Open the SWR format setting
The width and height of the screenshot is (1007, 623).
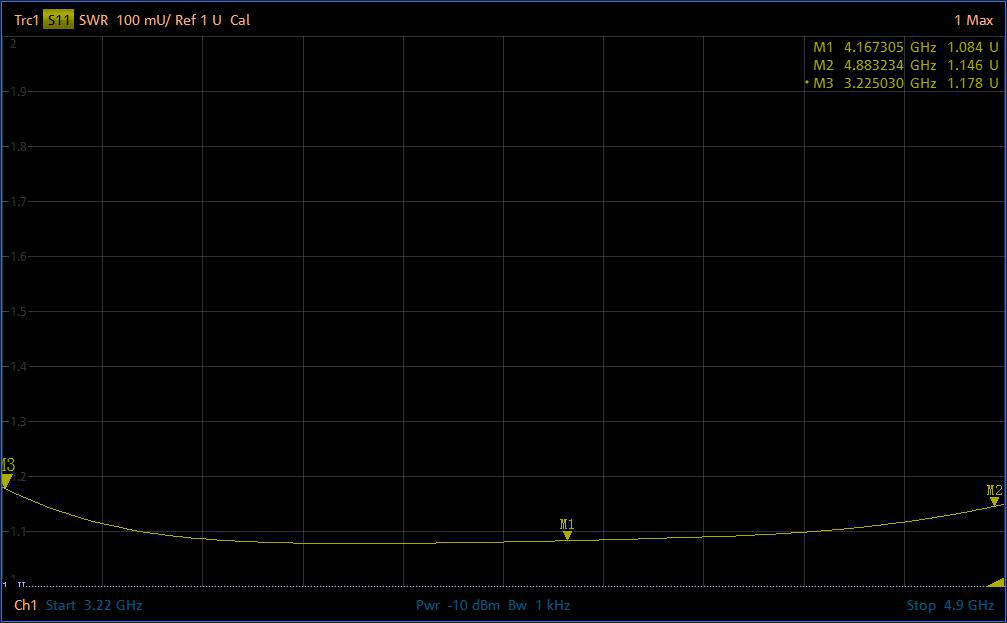click(x=93, y=21)
